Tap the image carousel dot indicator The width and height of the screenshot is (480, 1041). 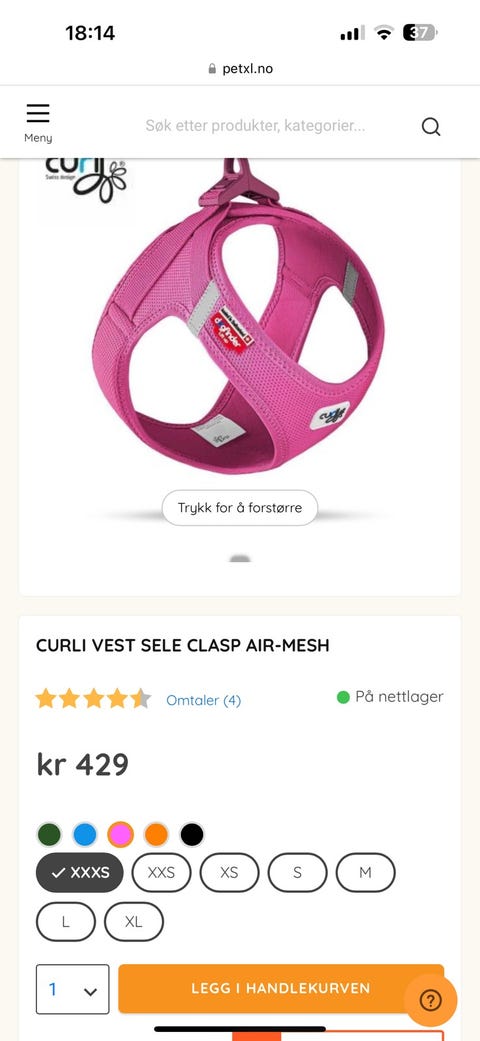tap(240, 558)
